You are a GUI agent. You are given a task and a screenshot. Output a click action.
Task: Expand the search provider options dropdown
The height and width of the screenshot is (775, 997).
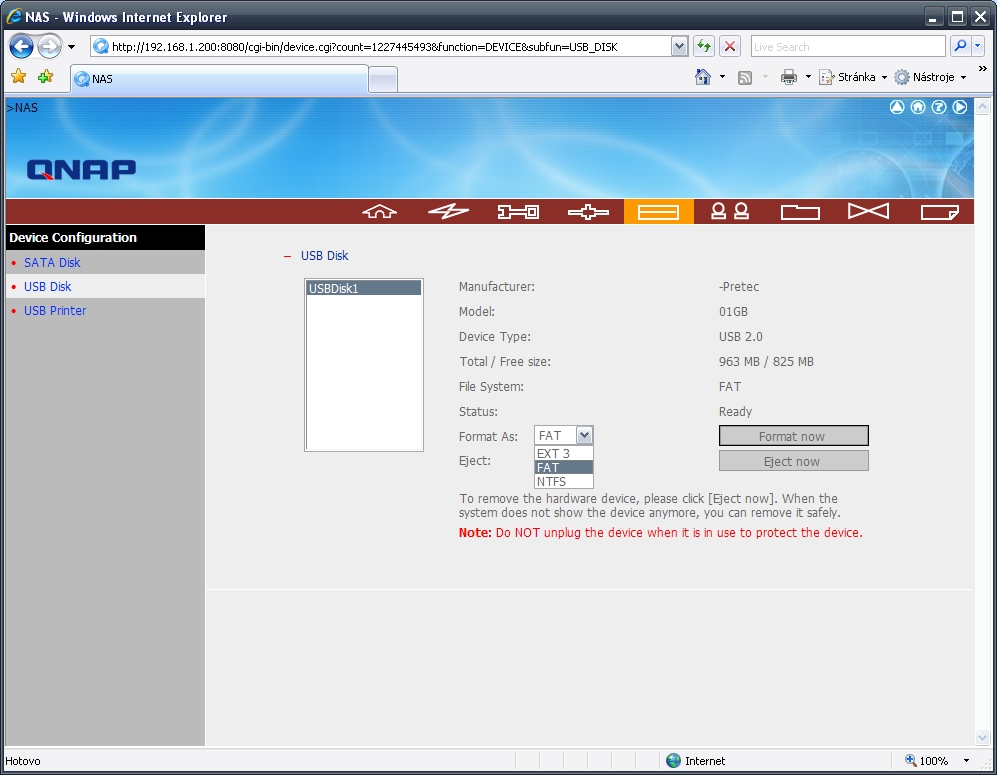coord(978,46)
